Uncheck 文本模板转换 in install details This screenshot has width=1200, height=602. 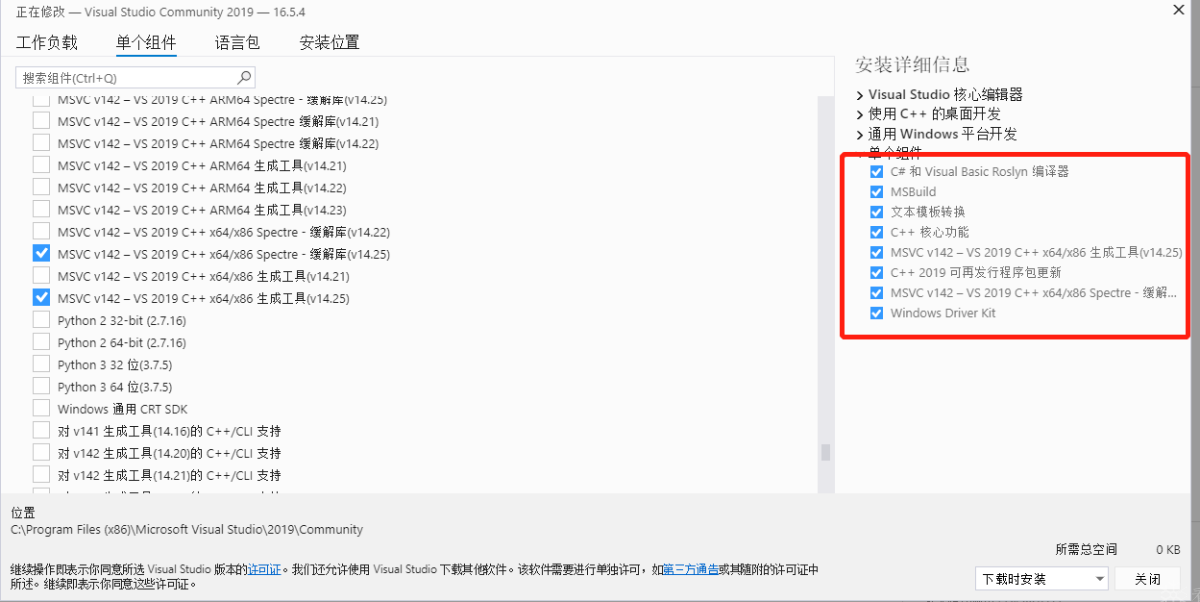pos(877,212)
